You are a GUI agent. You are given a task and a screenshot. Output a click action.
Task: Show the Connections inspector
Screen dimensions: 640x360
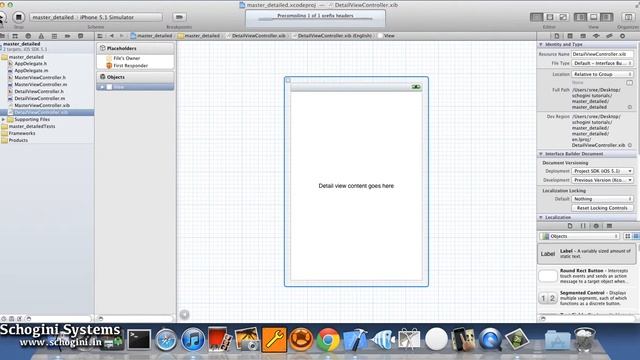[x=622, y=36]
